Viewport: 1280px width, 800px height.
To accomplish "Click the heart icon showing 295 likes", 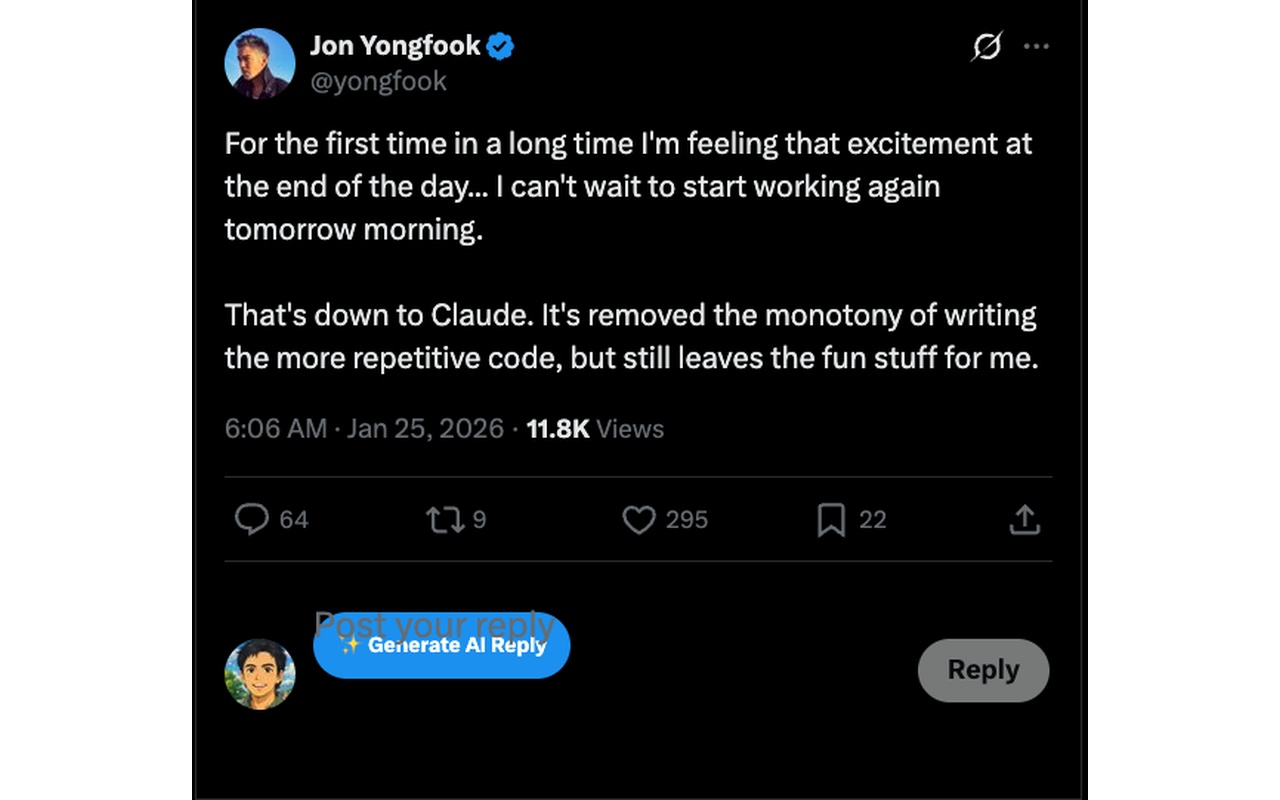I will click(638, 519).
